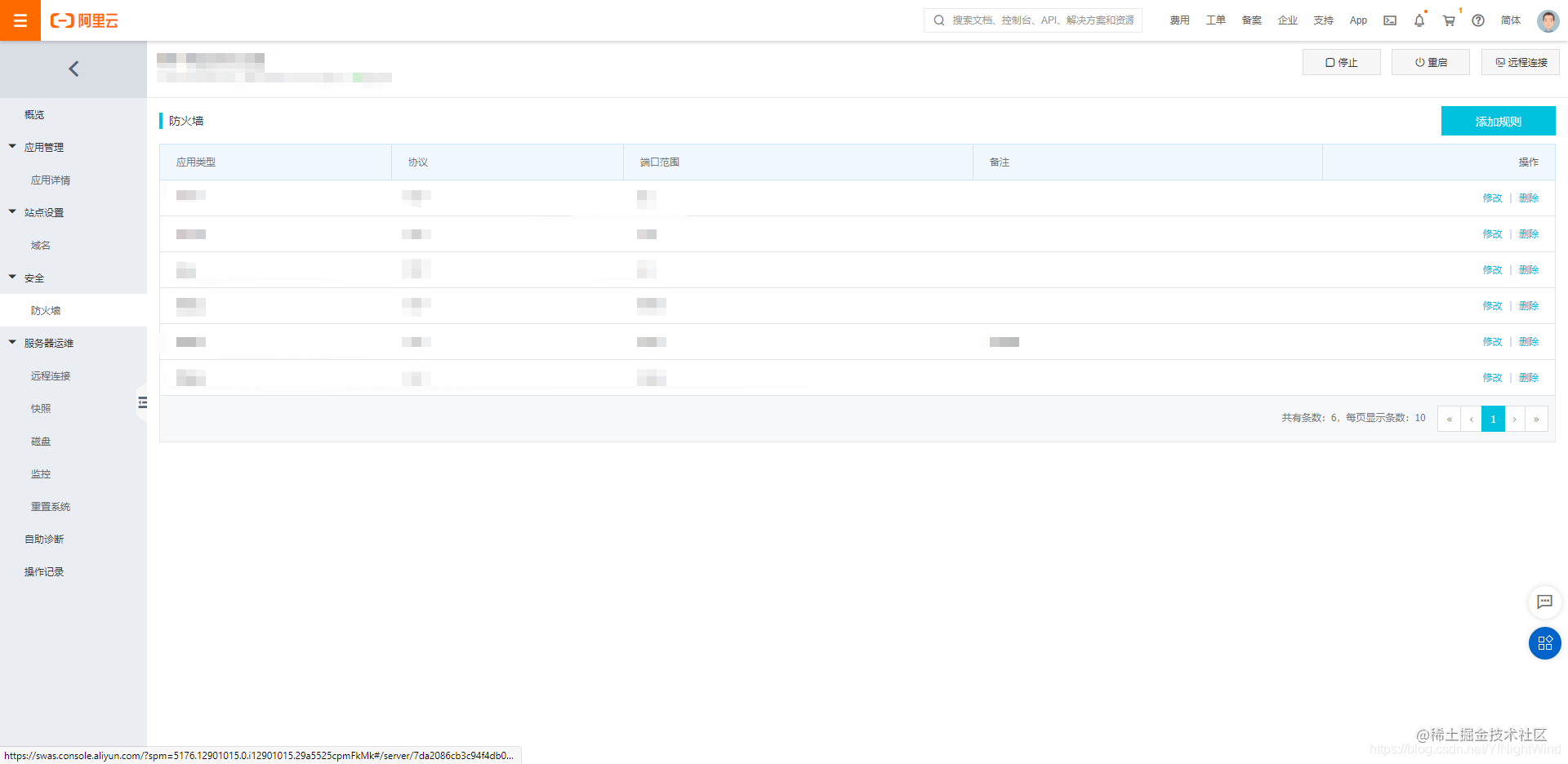Click 修改 in the third firewall rule row
This screenshot has width=1568, height=764.
click(1493, 270)
